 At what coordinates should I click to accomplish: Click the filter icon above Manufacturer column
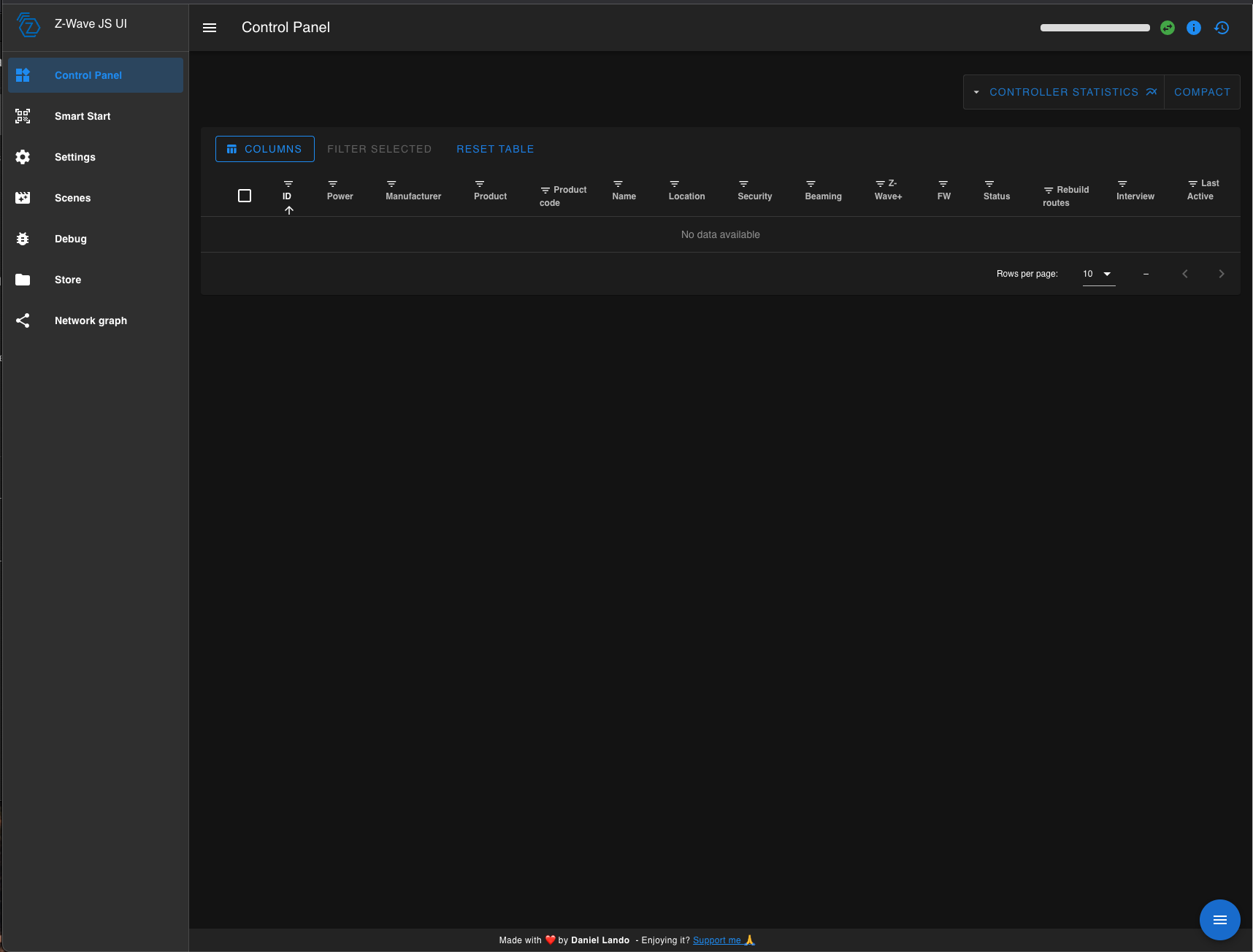(391, 184)
